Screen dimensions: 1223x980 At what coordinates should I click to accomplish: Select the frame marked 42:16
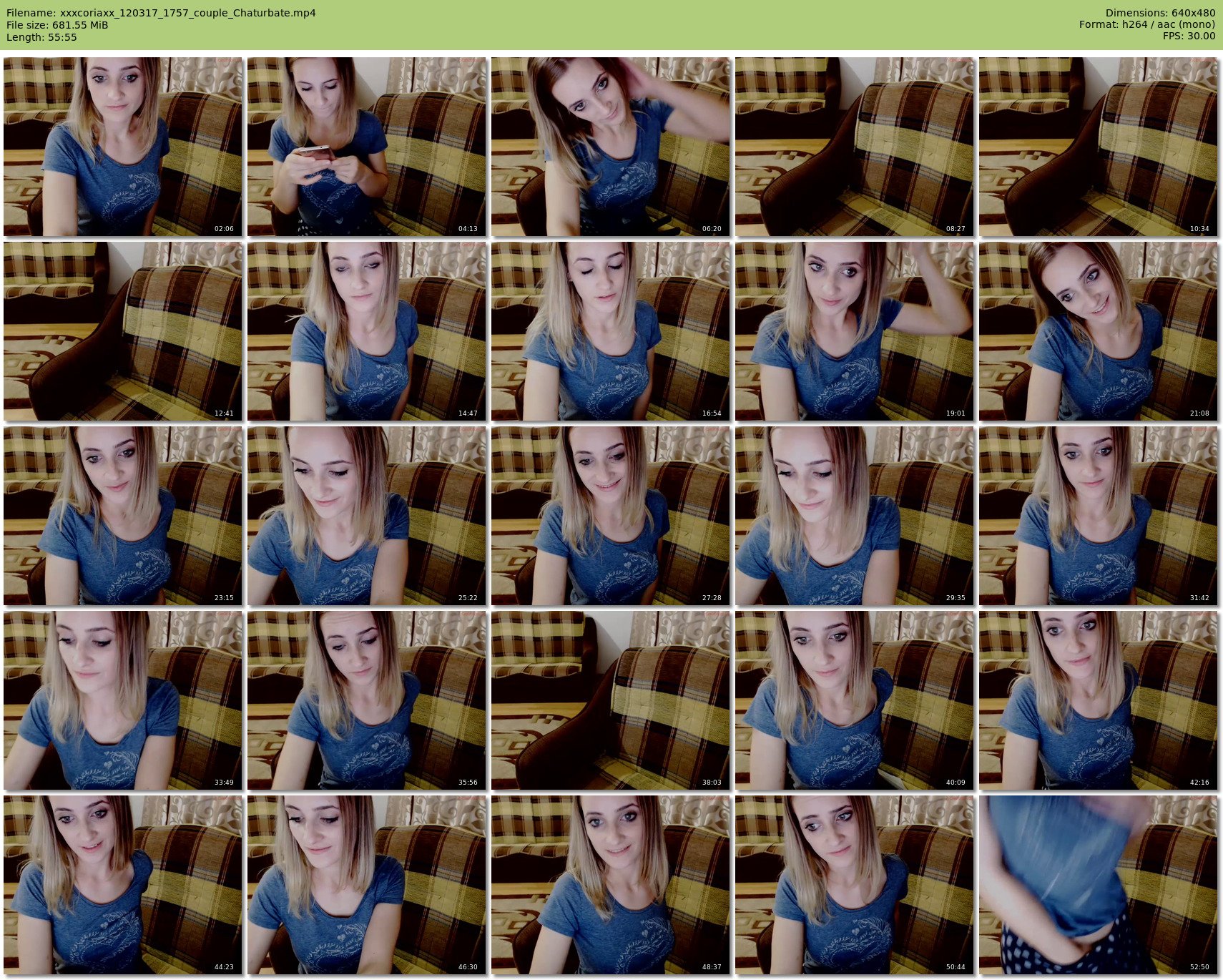pos(1098,700)
